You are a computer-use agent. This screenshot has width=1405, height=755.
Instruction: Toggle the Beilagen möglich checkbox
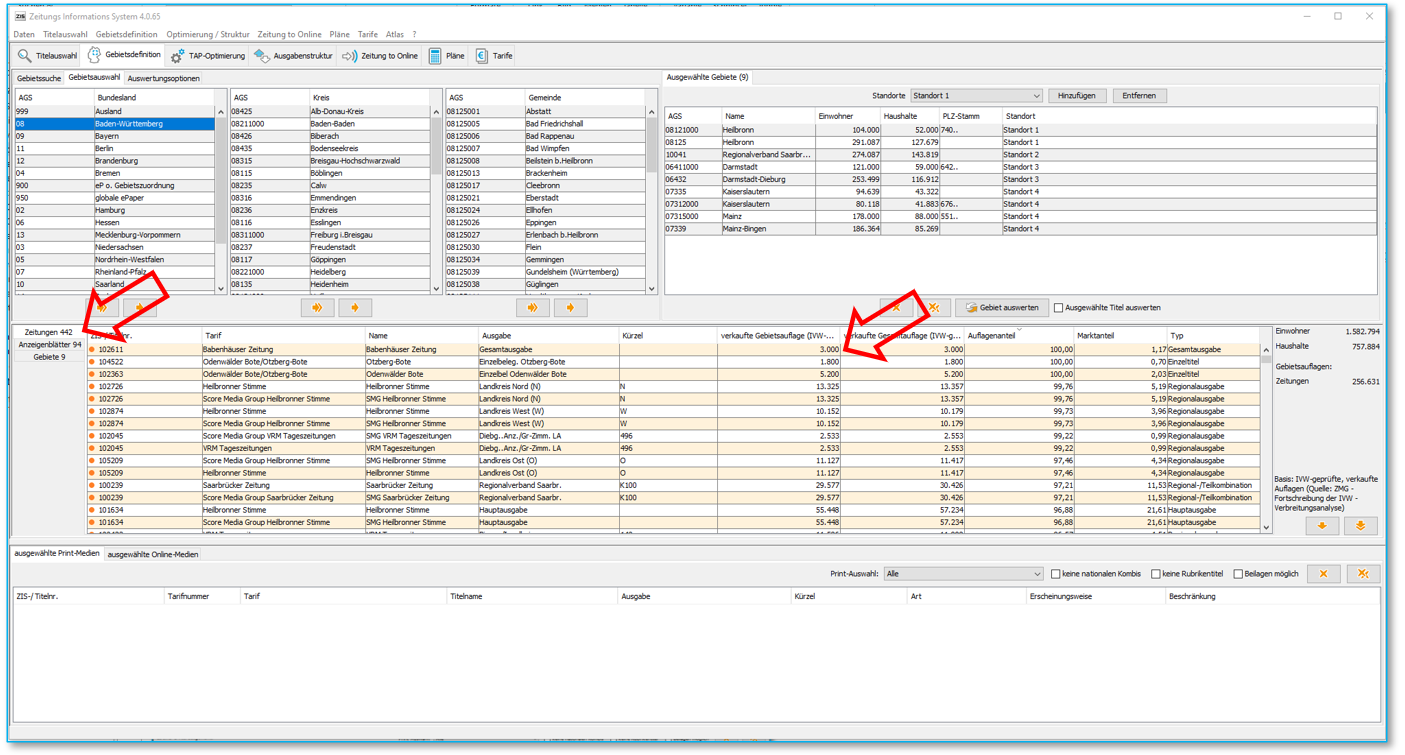coord(1238,574)
